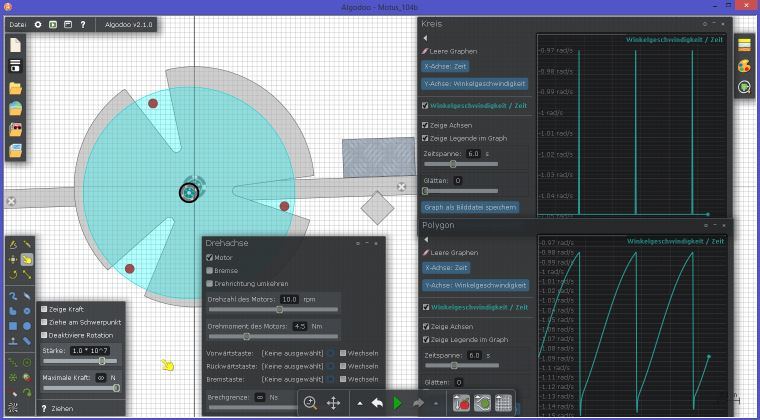Select the blue Polygon tool
The height and width of the screenshot is (420, 760).
pos(13,311)
